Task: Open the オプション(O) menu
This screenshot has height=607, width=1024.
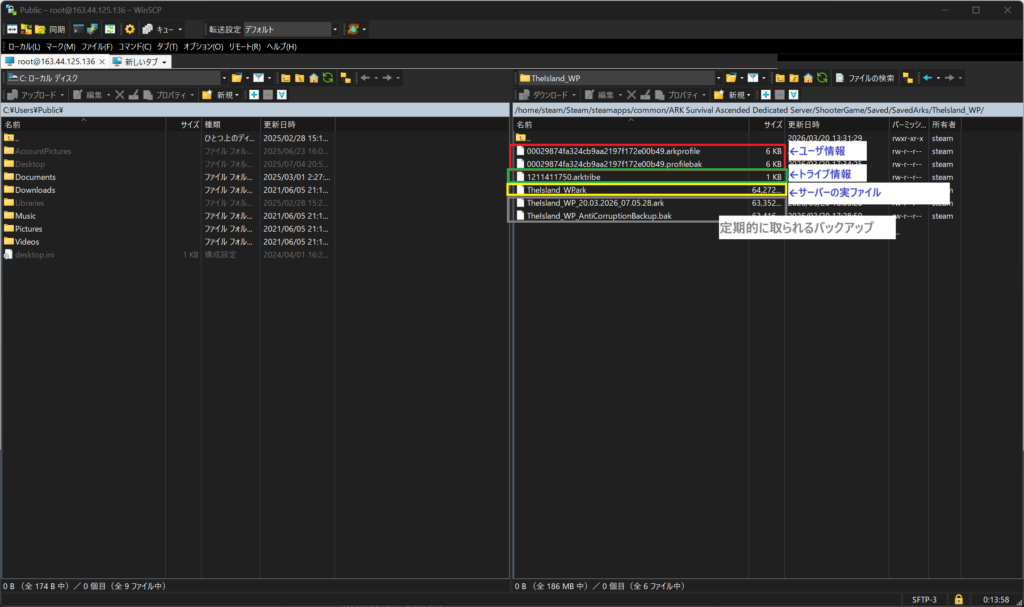Action: (x=203, y=46)
